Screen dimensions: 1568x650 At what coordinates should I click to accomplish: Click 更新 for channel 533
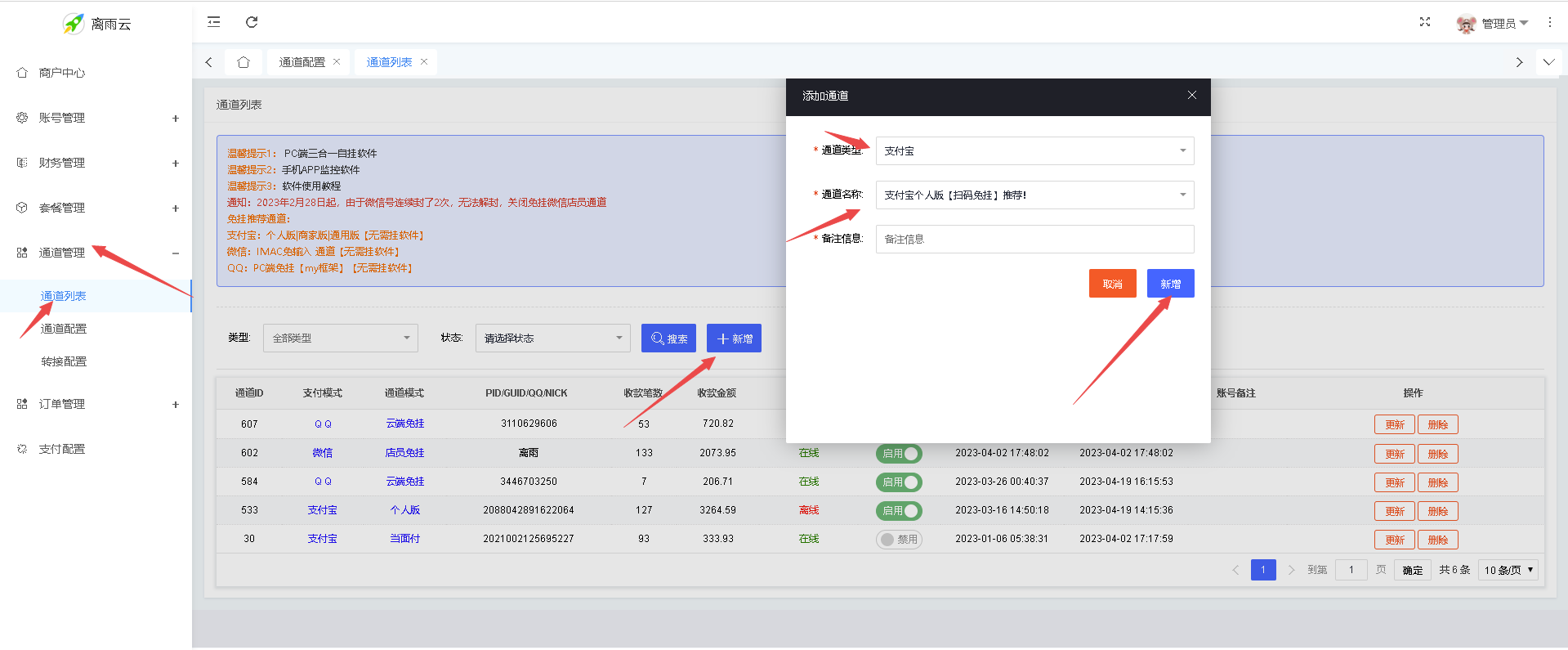(1395, 512)
